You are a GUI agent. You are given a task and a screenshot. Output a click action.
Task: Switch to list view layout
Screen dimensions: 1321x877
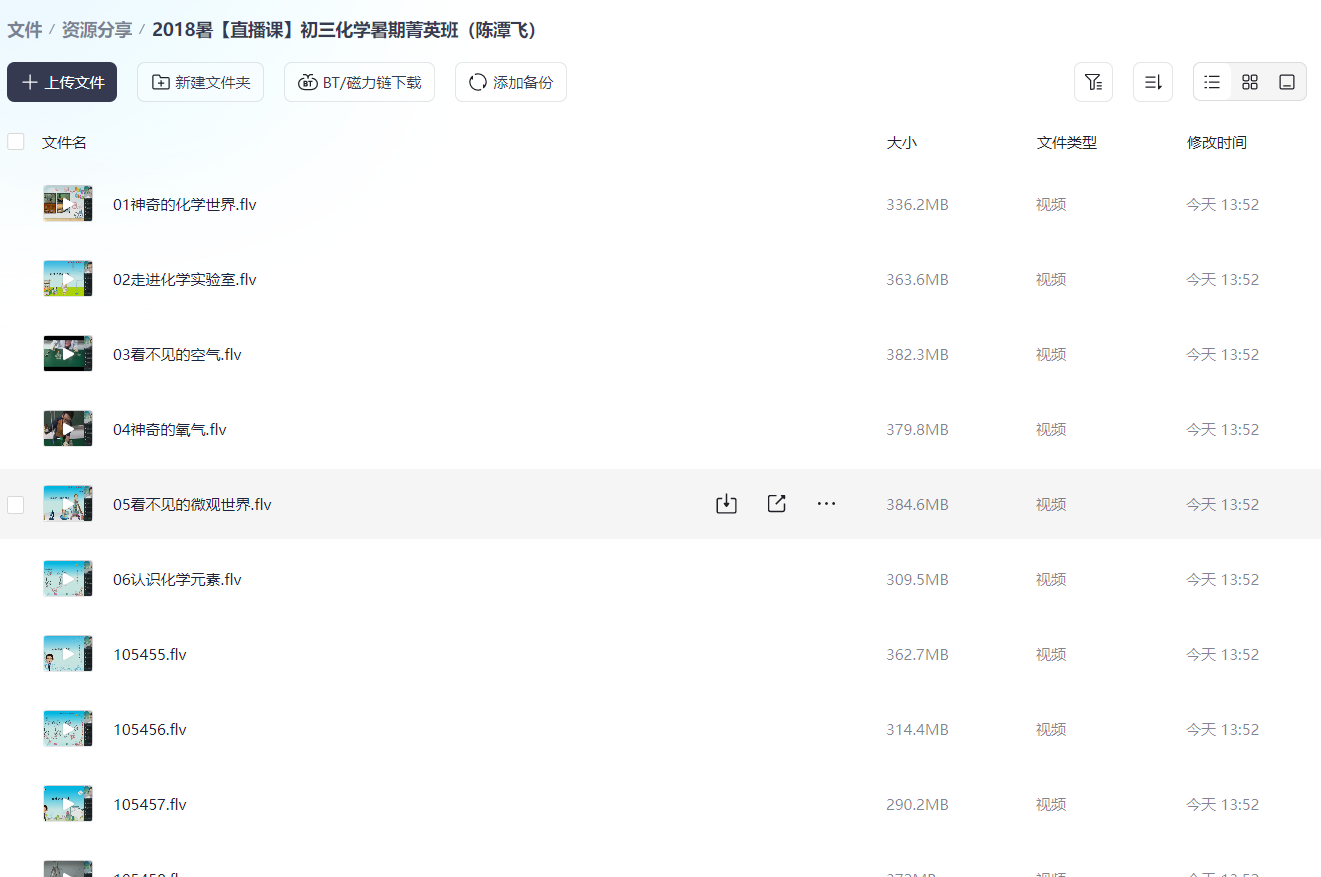click(1212, 82)
